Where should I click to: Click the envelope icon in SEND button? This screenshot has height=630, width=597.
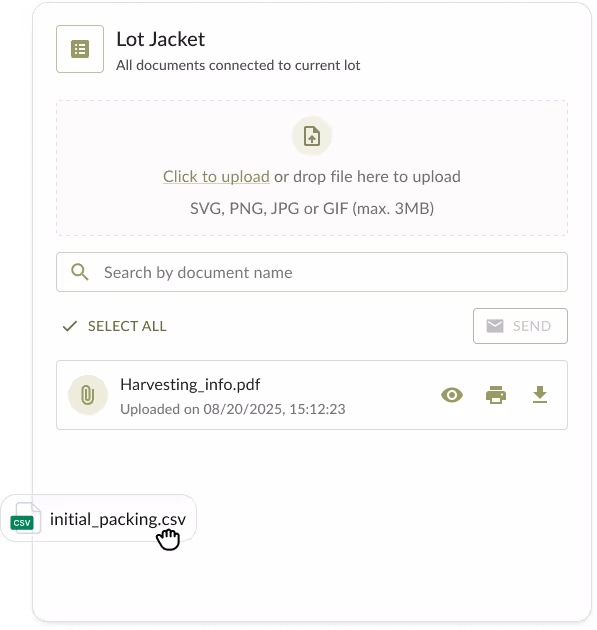(x=495, y=326)
